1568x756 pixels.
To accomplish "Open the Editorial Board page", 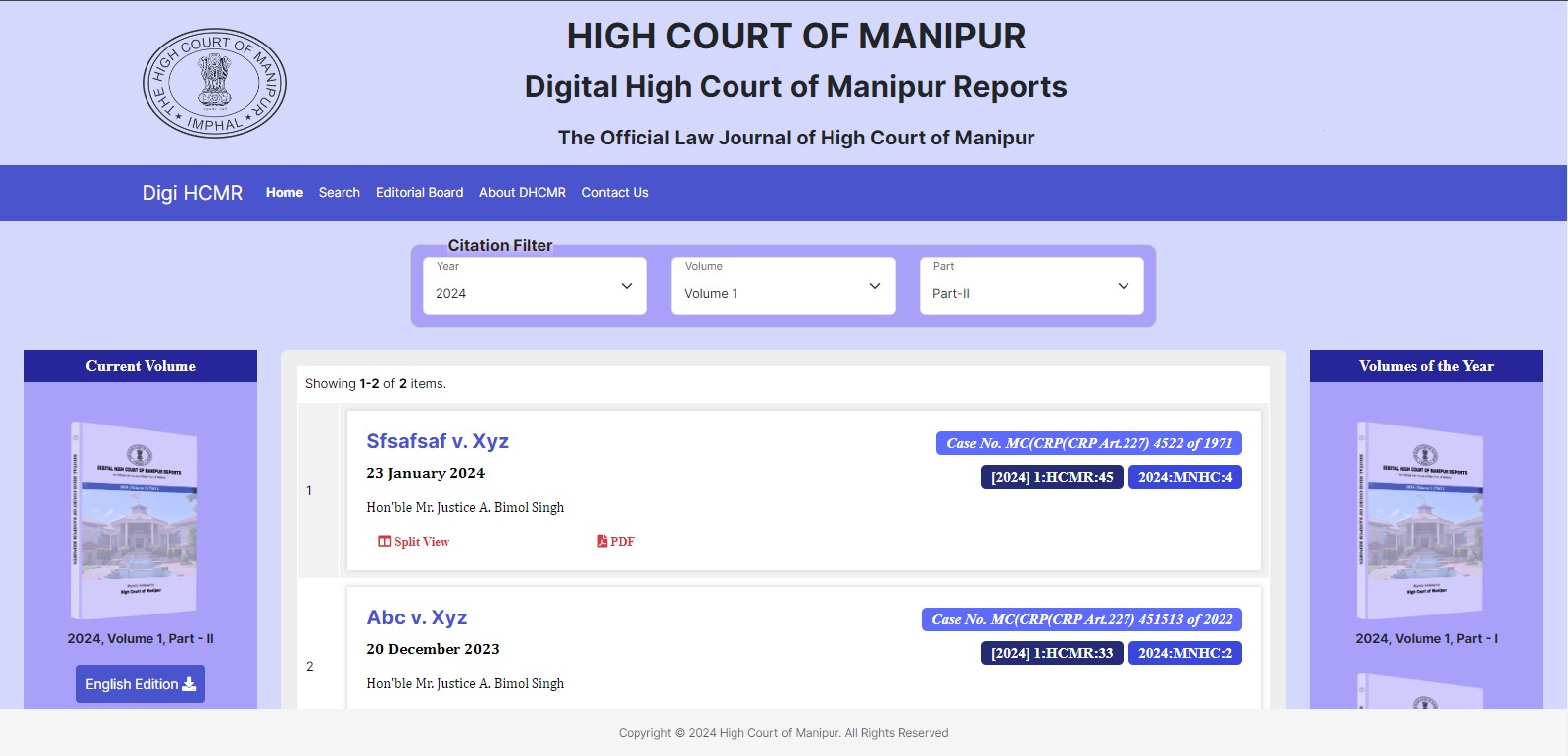I will pyautogui.click(x=420, y=193).
